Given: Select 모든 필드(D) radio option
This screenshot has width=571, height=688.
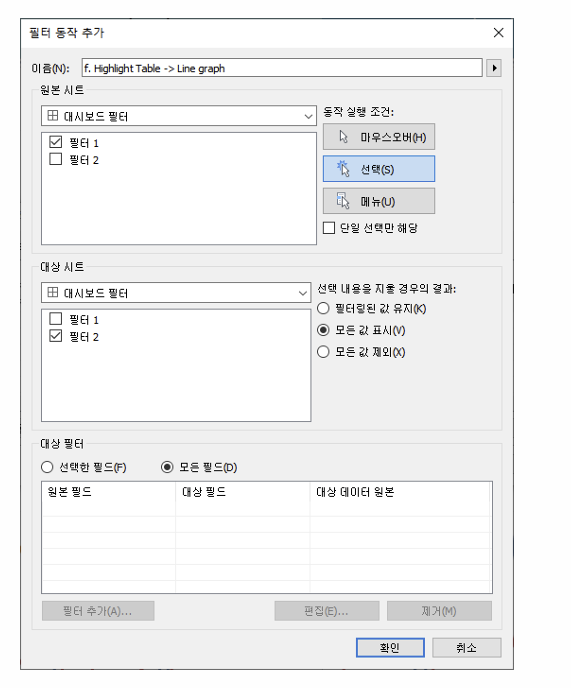Looking at the screenshot, I should click(167, 467).
